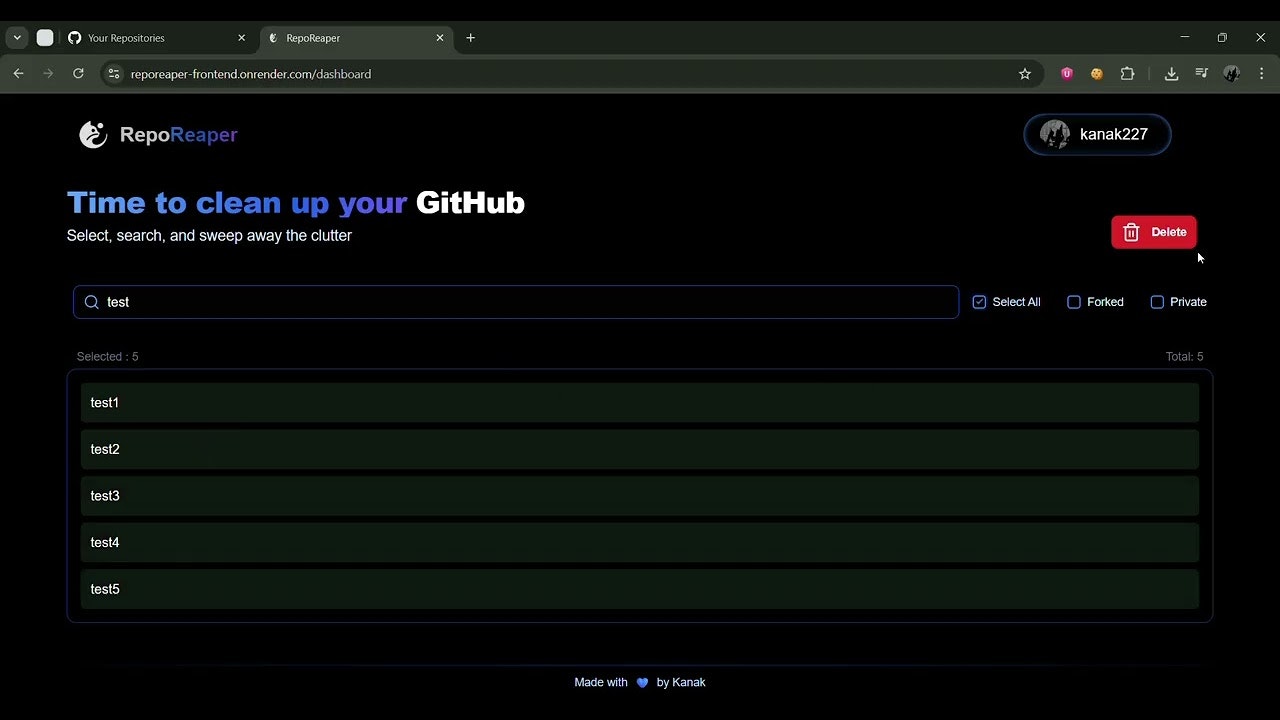The width and height of the screenshot is (1280, 720).
Task: Click the 'Select, search, and sweep' subtitle
Action: tap(209, 236)
